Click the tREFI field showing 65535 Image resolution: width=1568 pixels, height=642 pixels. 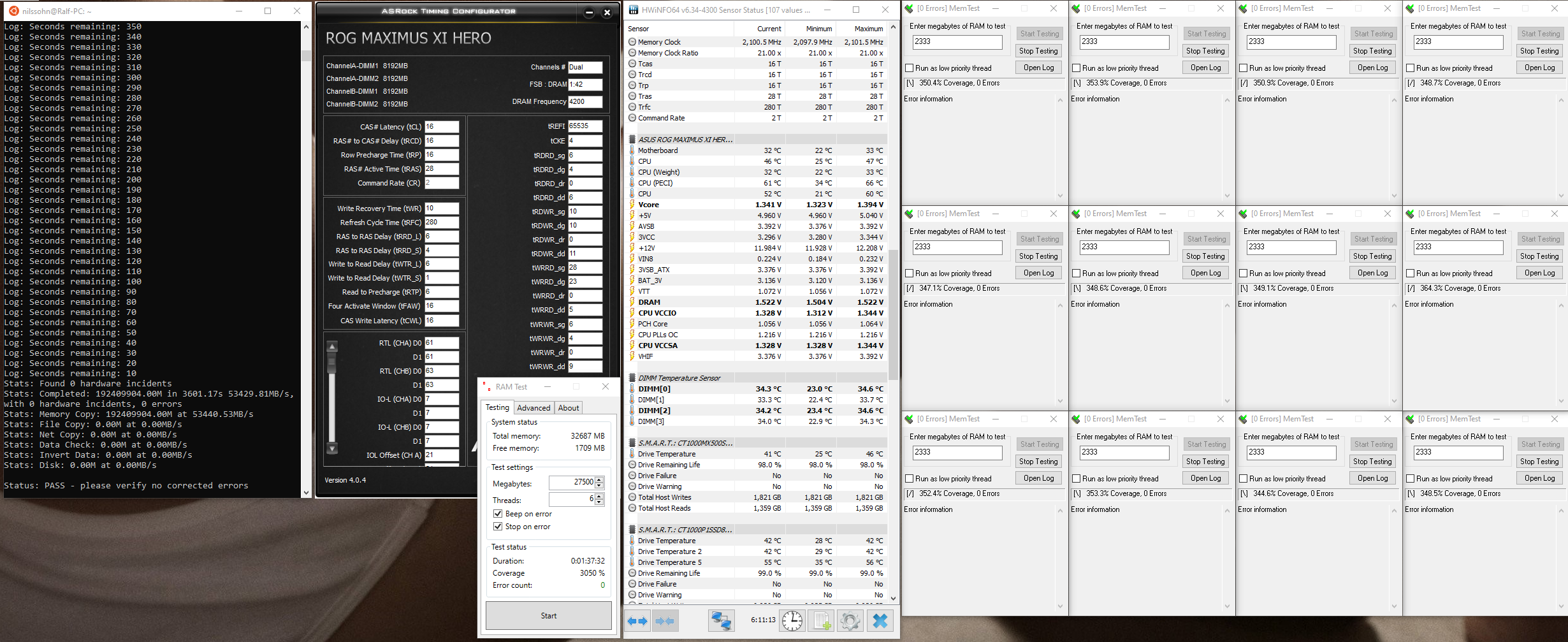pyautogui.click(x=585, y=126)
